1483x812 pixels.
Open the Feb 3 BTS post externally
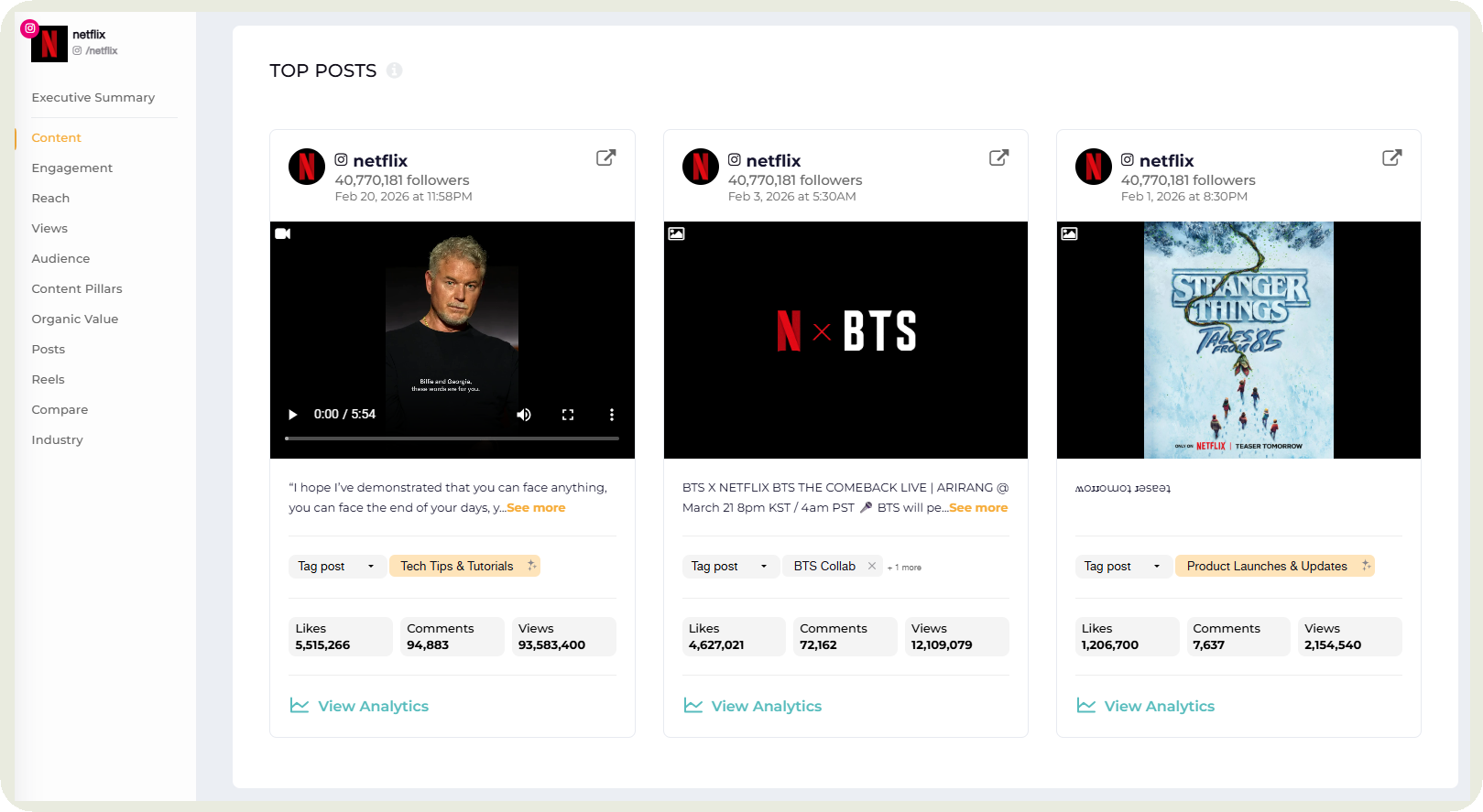click(x=999, y=157)
